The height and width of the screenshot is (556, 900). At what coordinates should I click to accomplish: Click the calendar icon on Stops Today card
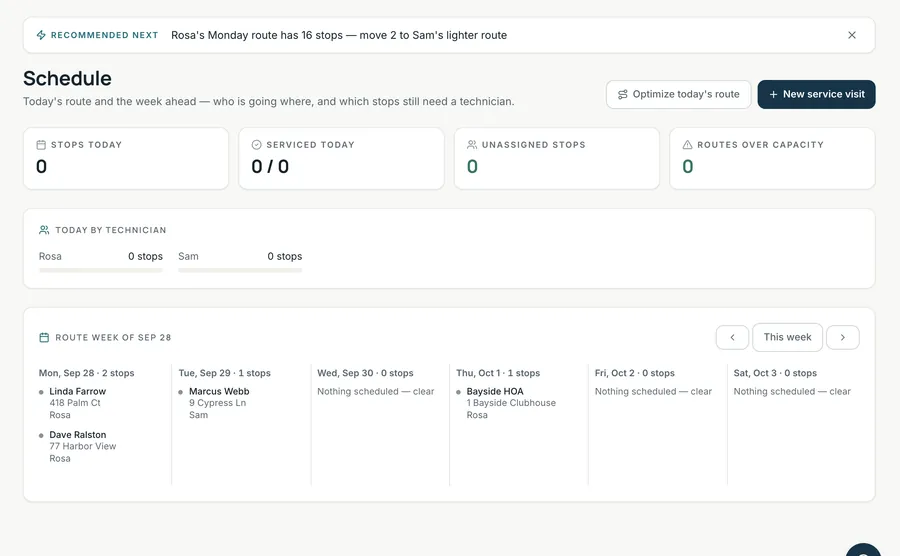click(x=41, y=145)
